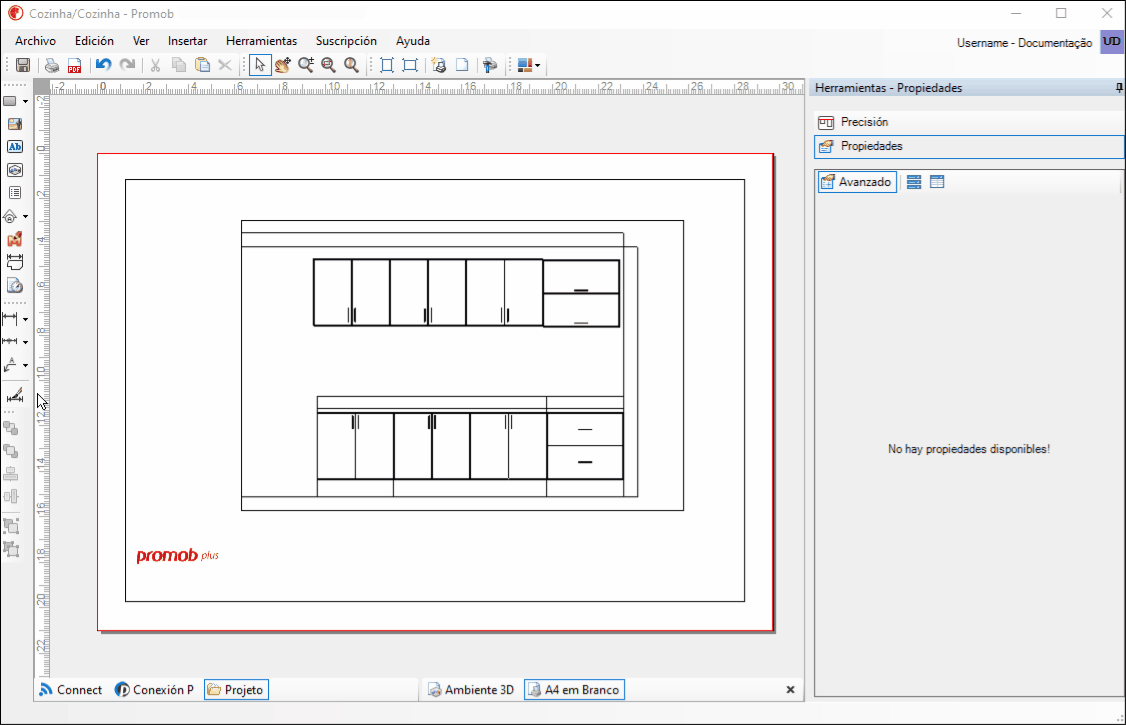Open the Insertar menu
The image size is (1126, 725).
pos(187,41)
